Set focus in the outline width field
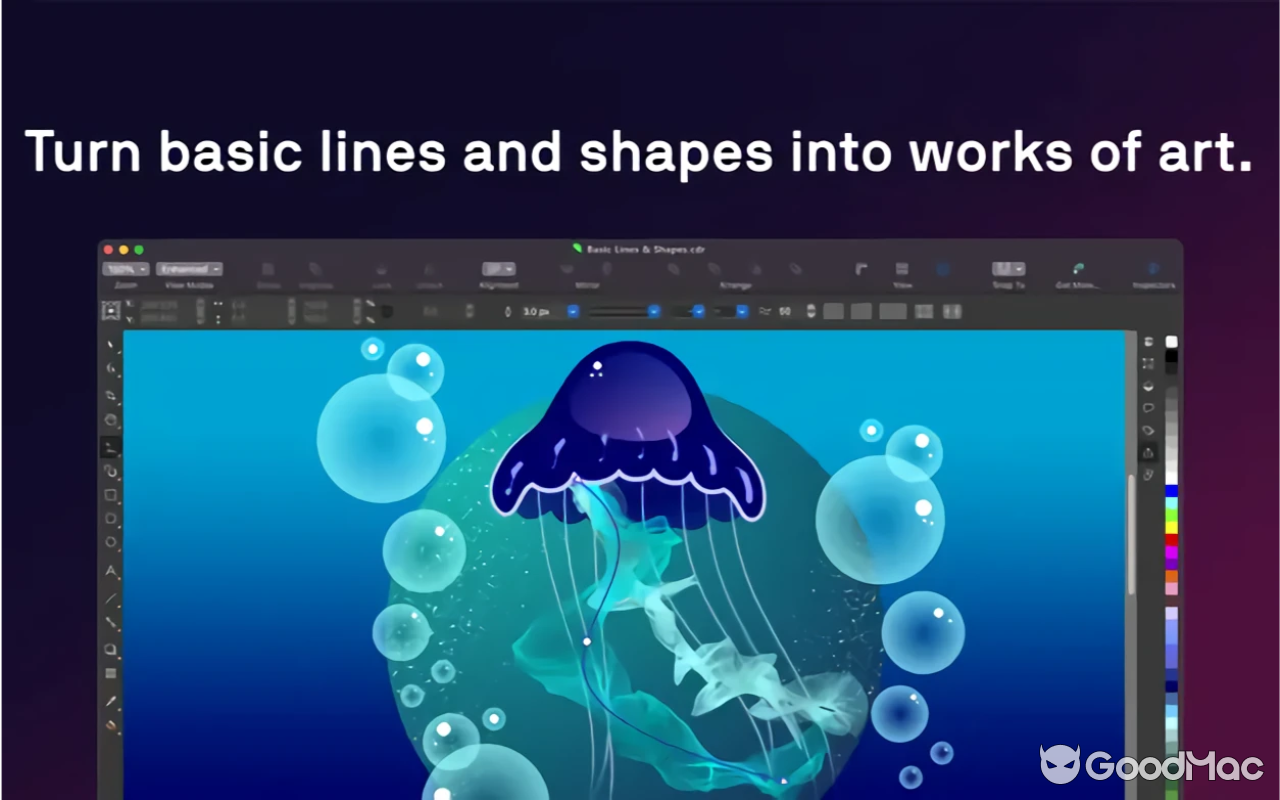 [x=535, y=311]
